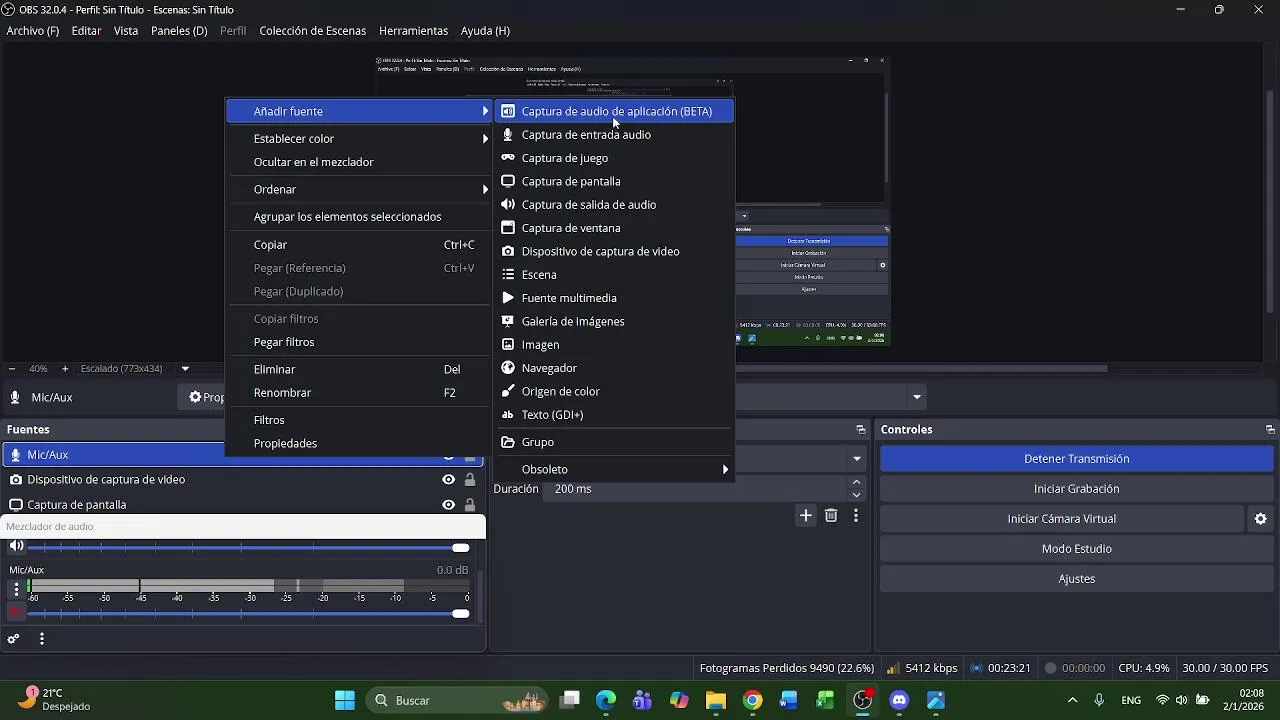Click Detener Transmisión button
The height and width of the screenshot is (720, 1280).
(1077, 459)
